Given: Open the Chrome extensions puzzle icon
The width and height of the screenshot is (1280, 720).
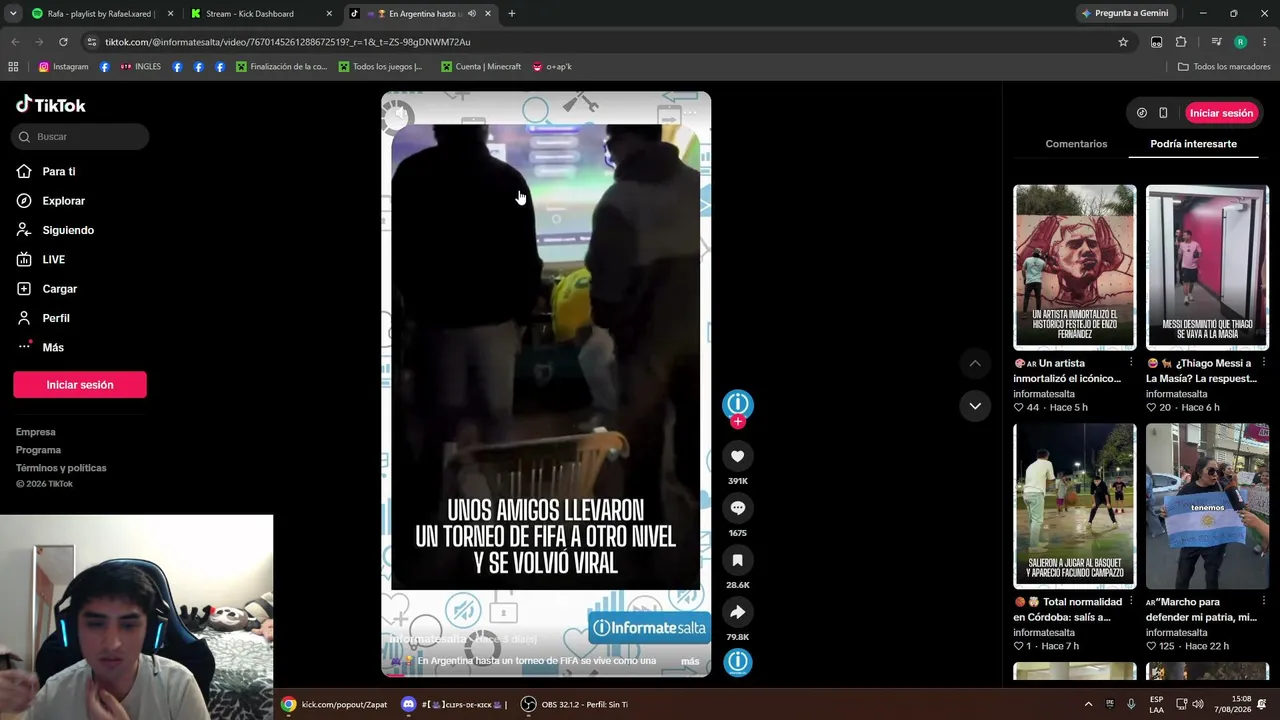Looking at the screenshot, I should coord(1181,42).
